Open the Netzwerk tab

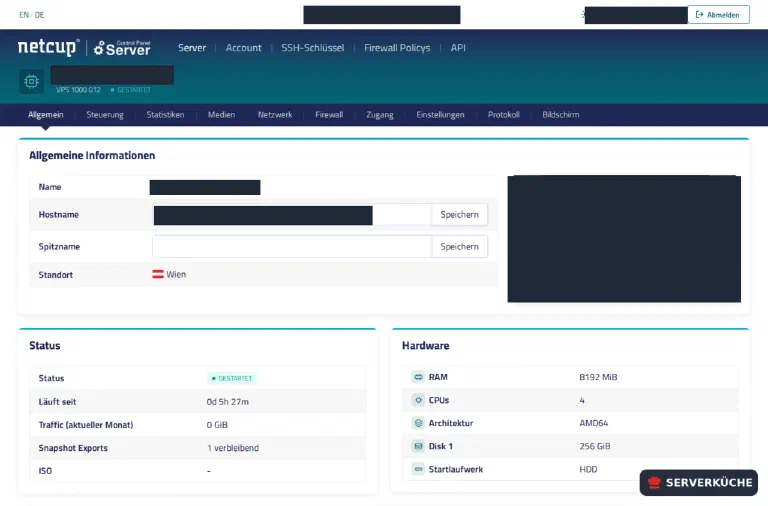point(275,115)
